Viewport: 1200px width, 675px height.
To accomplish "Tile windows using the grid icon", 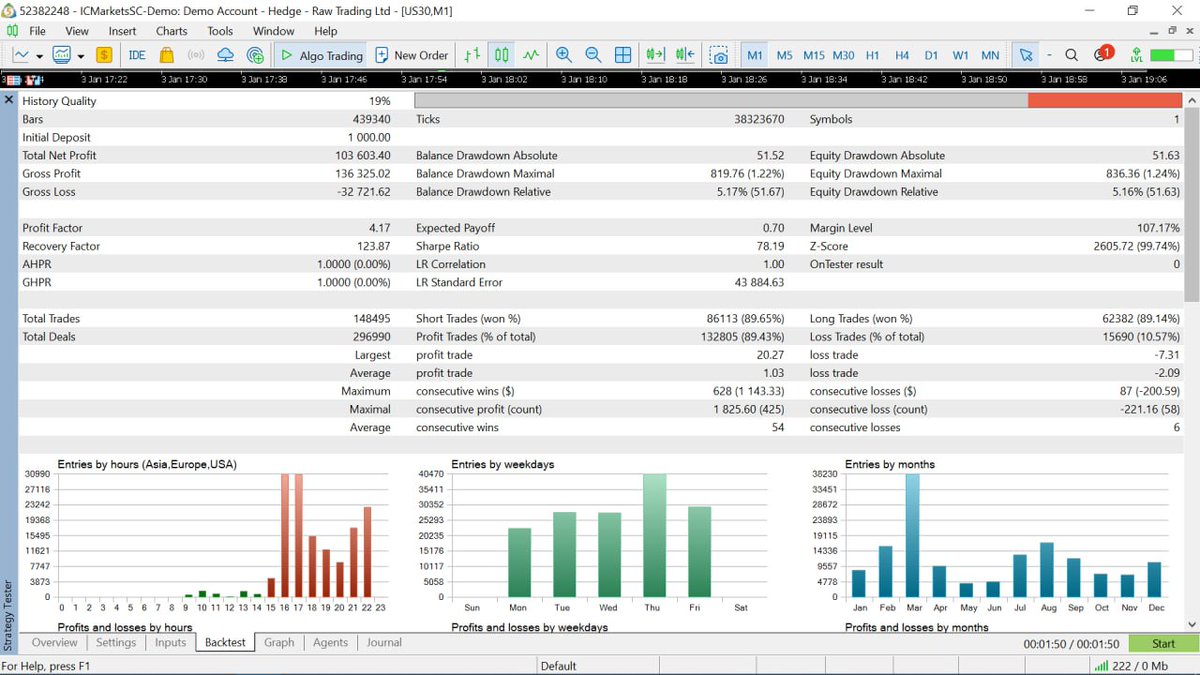I will (623, 55).
